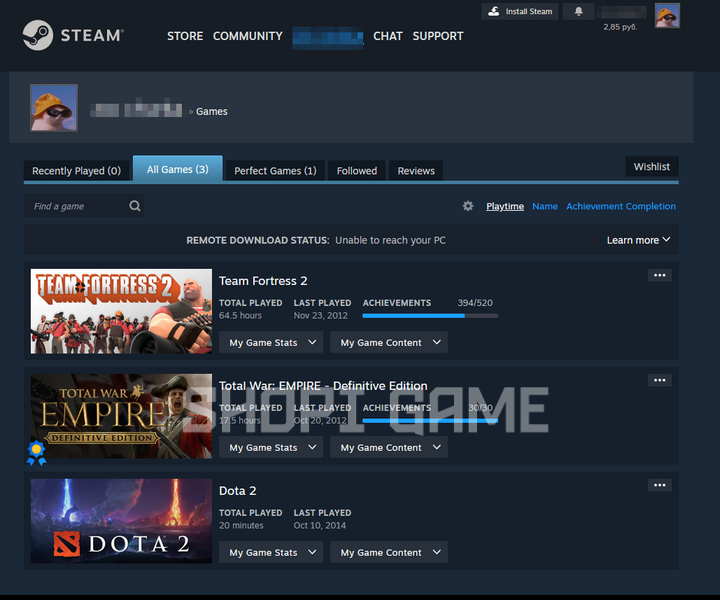Switch to Recently Played (0) tab

(76, 171)
